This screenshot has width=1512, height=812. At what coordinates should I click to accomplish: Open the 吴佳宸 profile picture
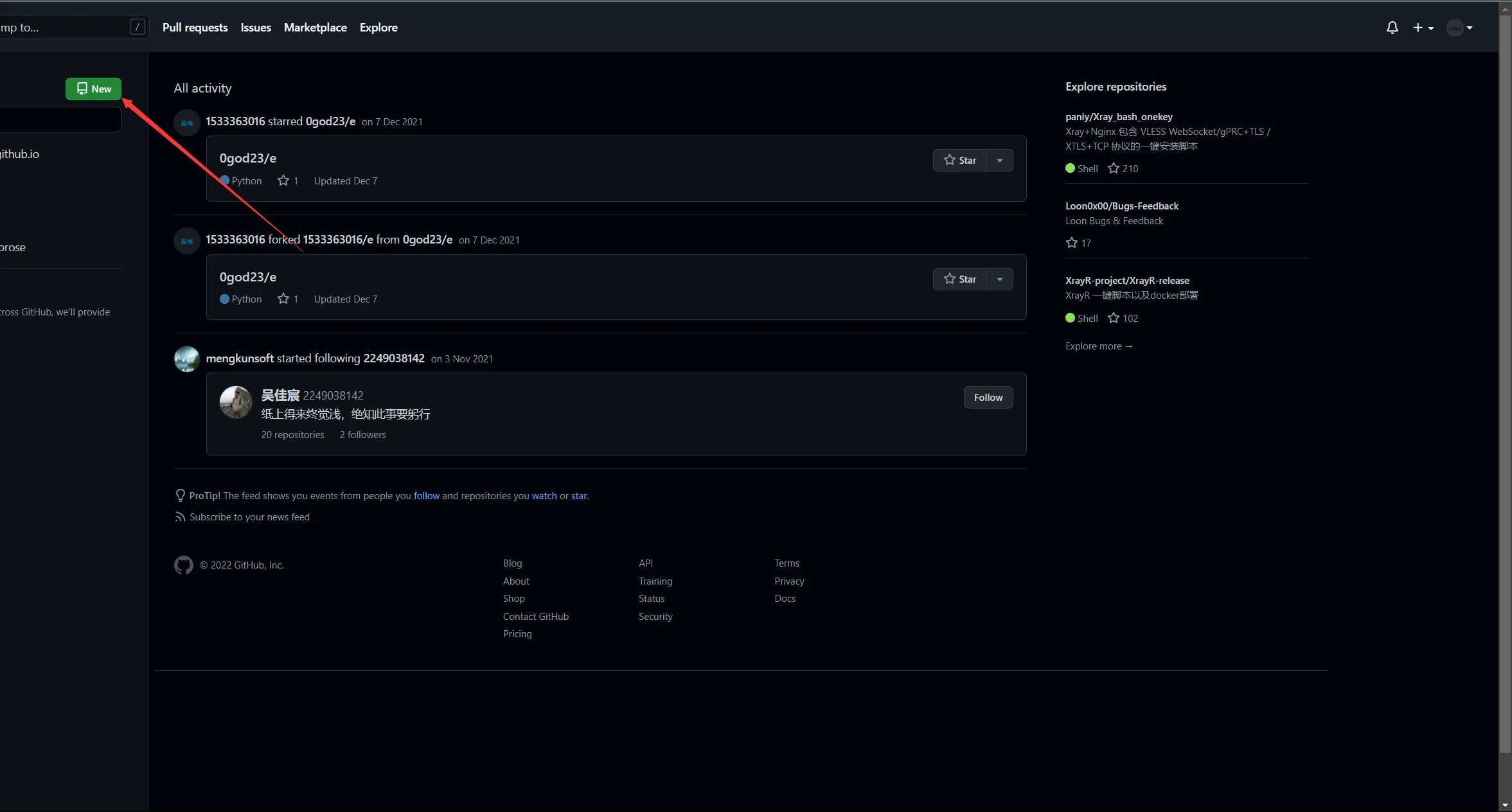(x=236, y=403)
